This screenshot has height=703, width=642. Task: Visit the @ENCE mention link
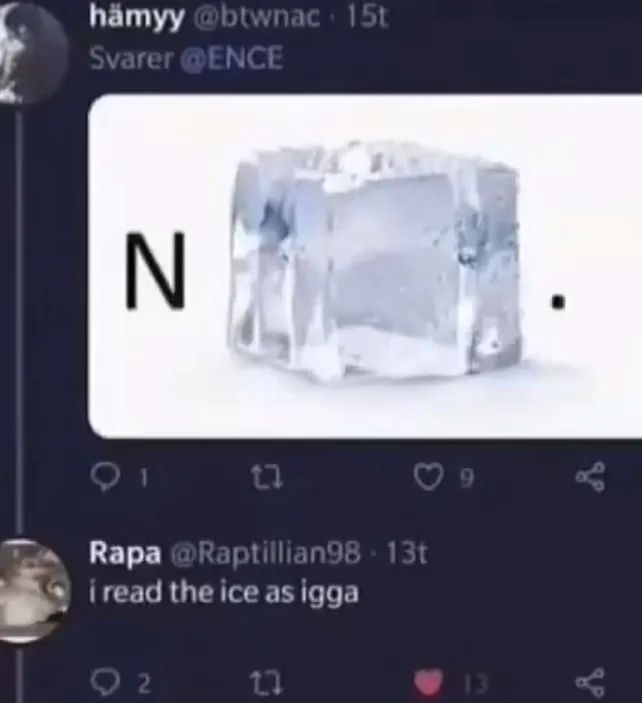click(x=232, y=59)
